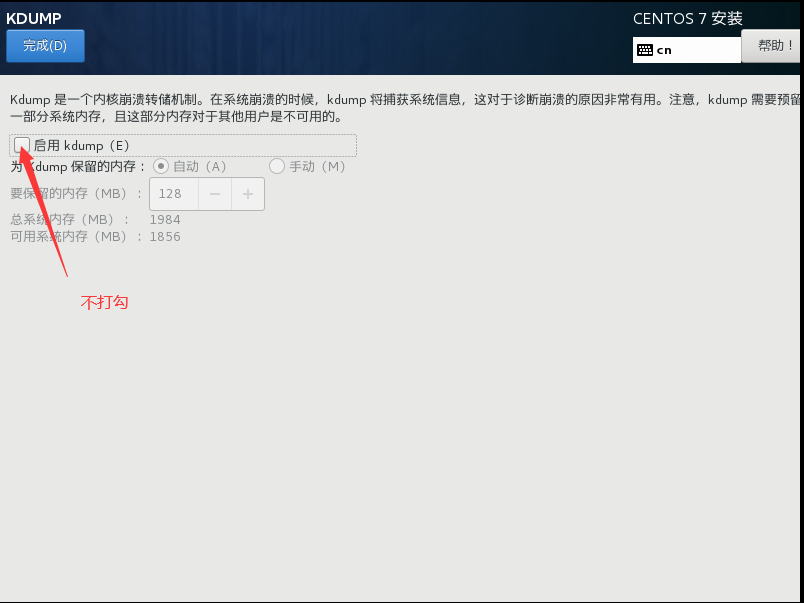This screenshot has width=804, height=603.
Task: Click the total system memory value 1984
Action: tap(165, 219)
